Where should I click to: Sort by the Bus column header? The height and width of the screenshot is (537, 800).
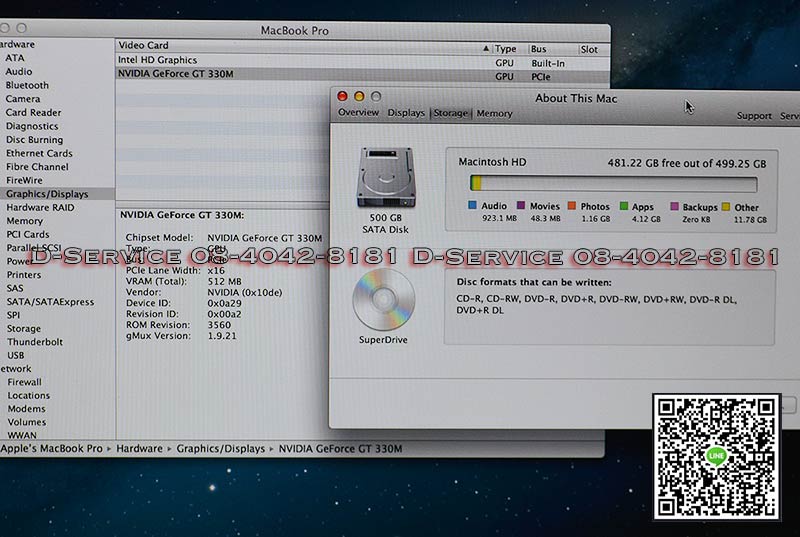click(538, 49)
